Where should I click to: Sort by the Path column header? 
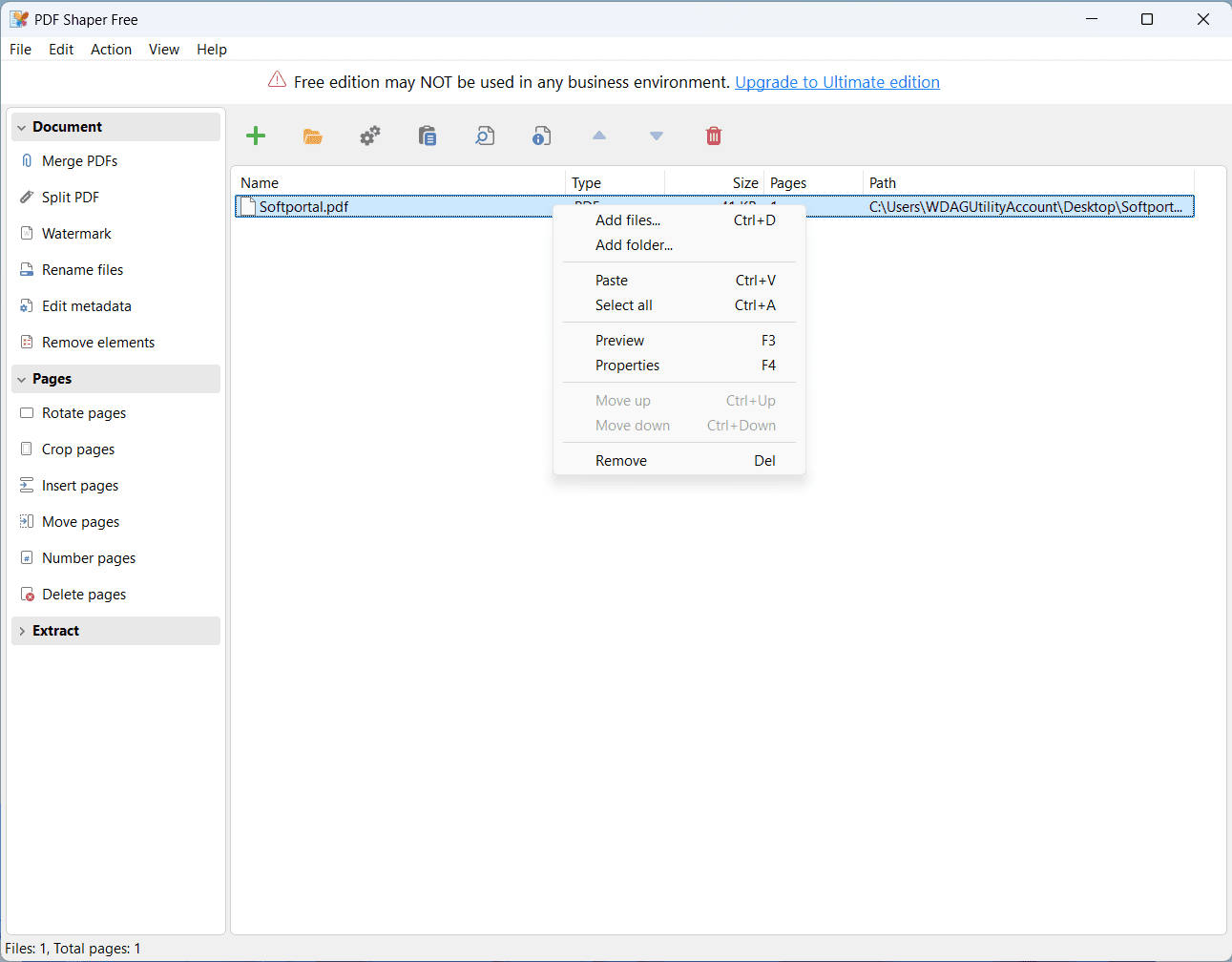[1029, 182]
